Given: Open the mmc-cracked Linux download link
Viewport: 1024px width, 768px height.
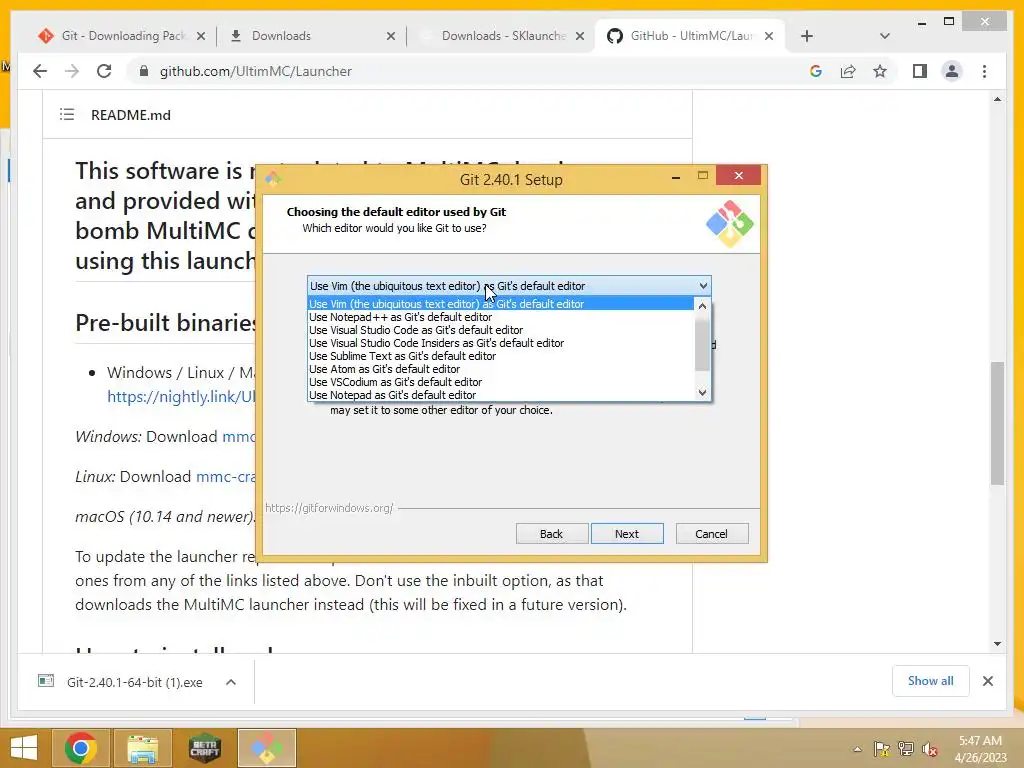Looking at the screenshot, I should tap(225, 477).
